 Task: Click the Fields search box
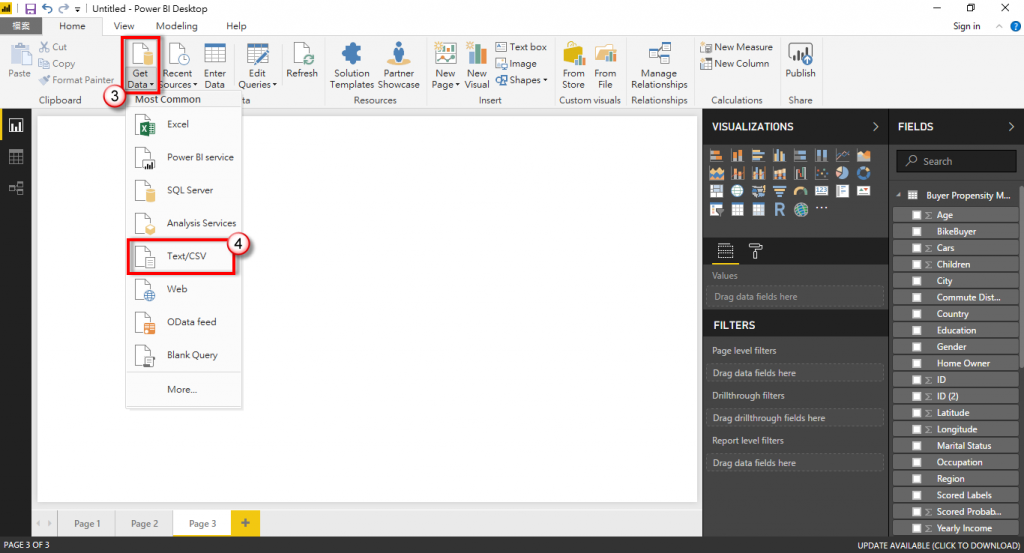[x=956, y=161]
